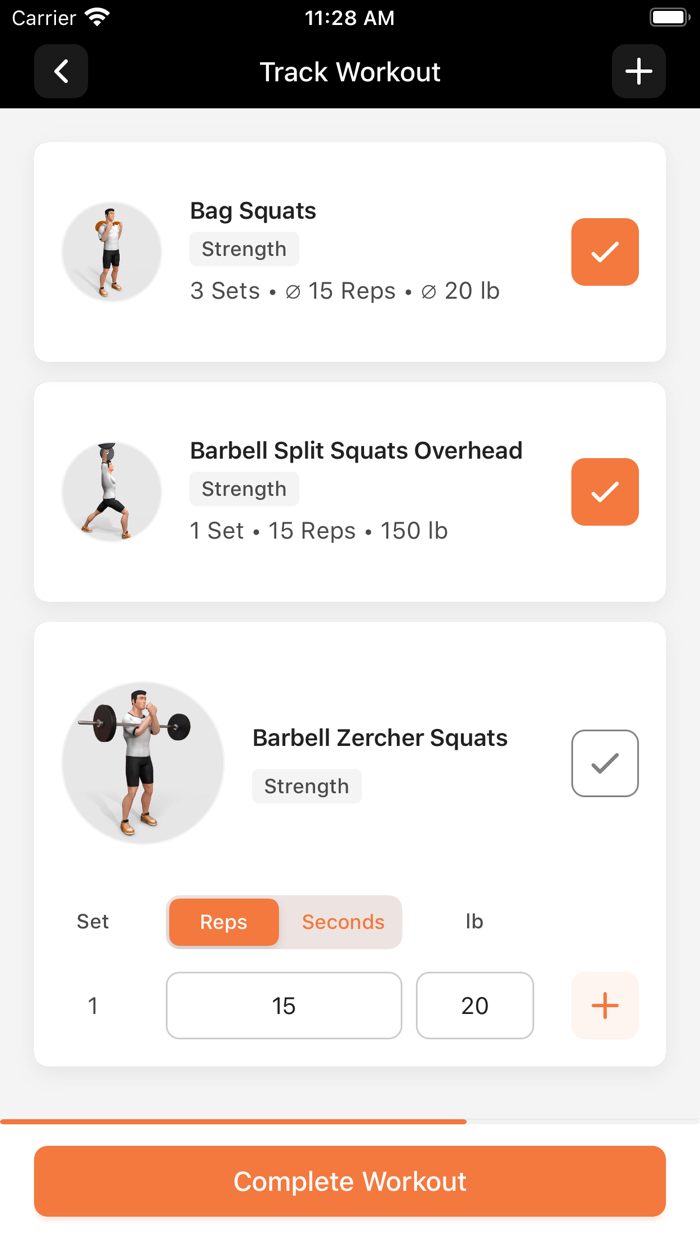This screenshot has width=700, height=1244.
Task: Tap the battery indicator
Action: tap(668, 16)
